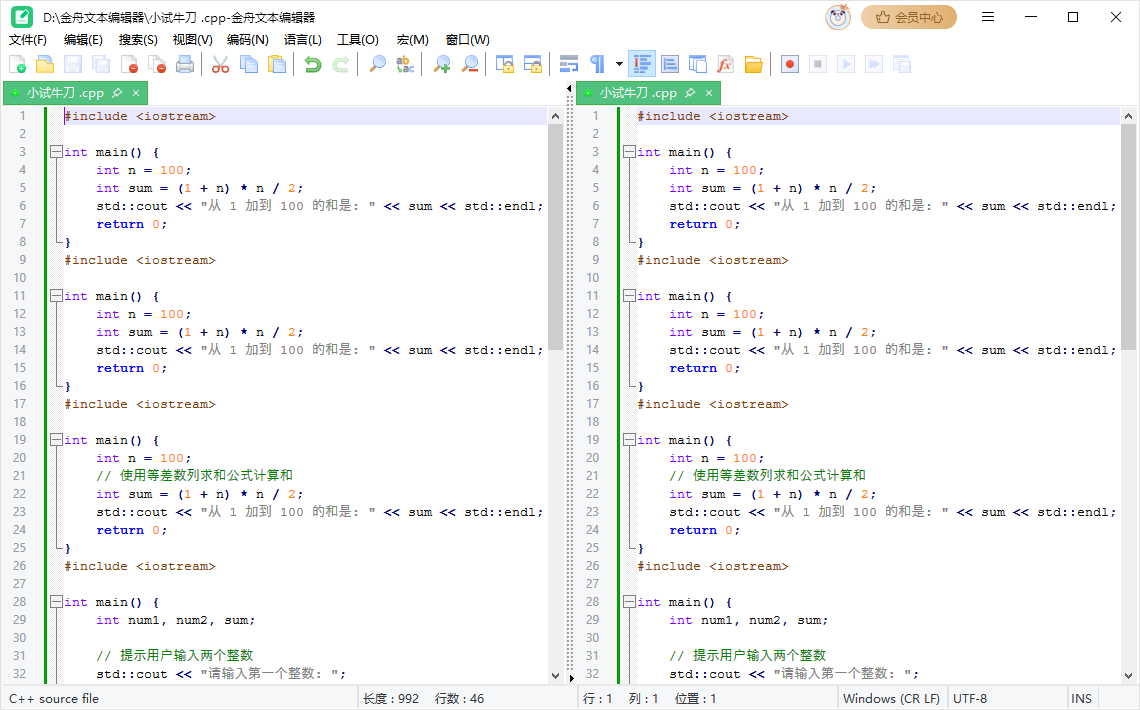Toggle word wrap in the toolbar
This screenshot has width=1140, height=710.
pyautogui.click(x=569, y=65)
